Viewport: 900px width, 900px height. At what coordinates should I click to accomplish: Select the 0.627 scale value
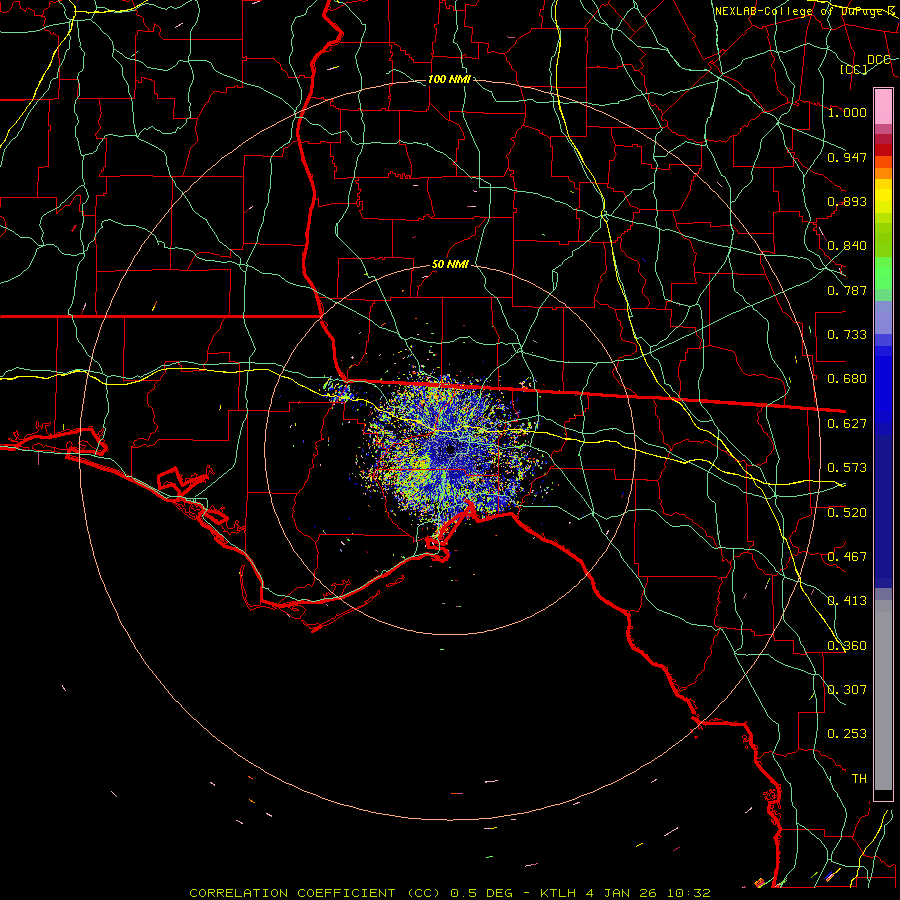[x=847, y=424]
